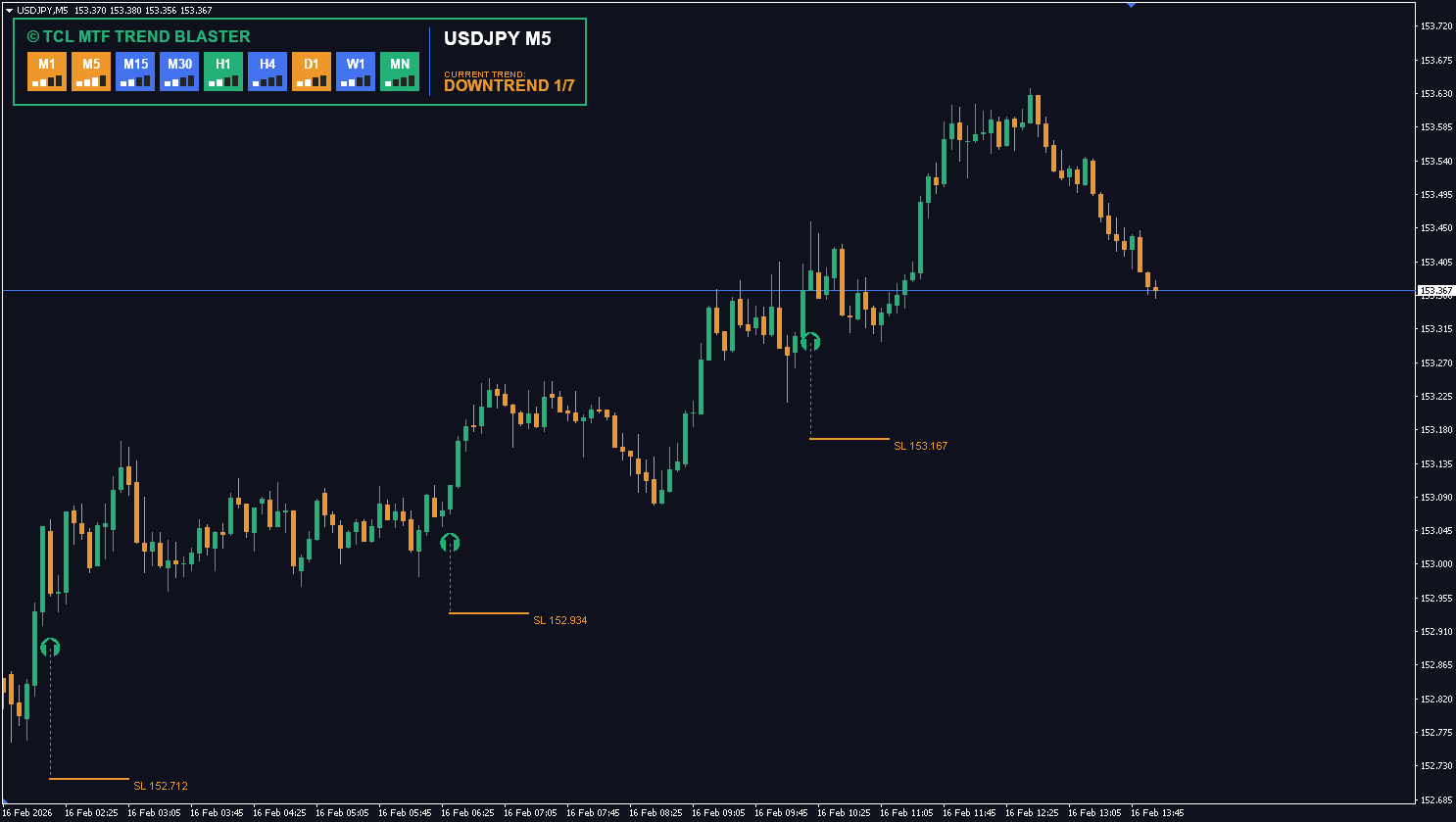Switch to the M15 timeframe tile

click(x=135, y=72)
